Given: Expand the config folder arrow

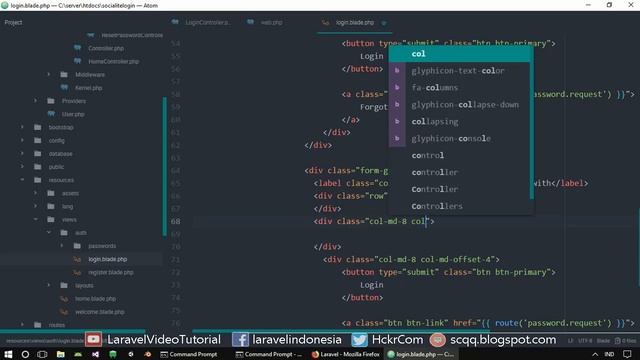Looking at the screenshot, I should click(x=22, y=140).
